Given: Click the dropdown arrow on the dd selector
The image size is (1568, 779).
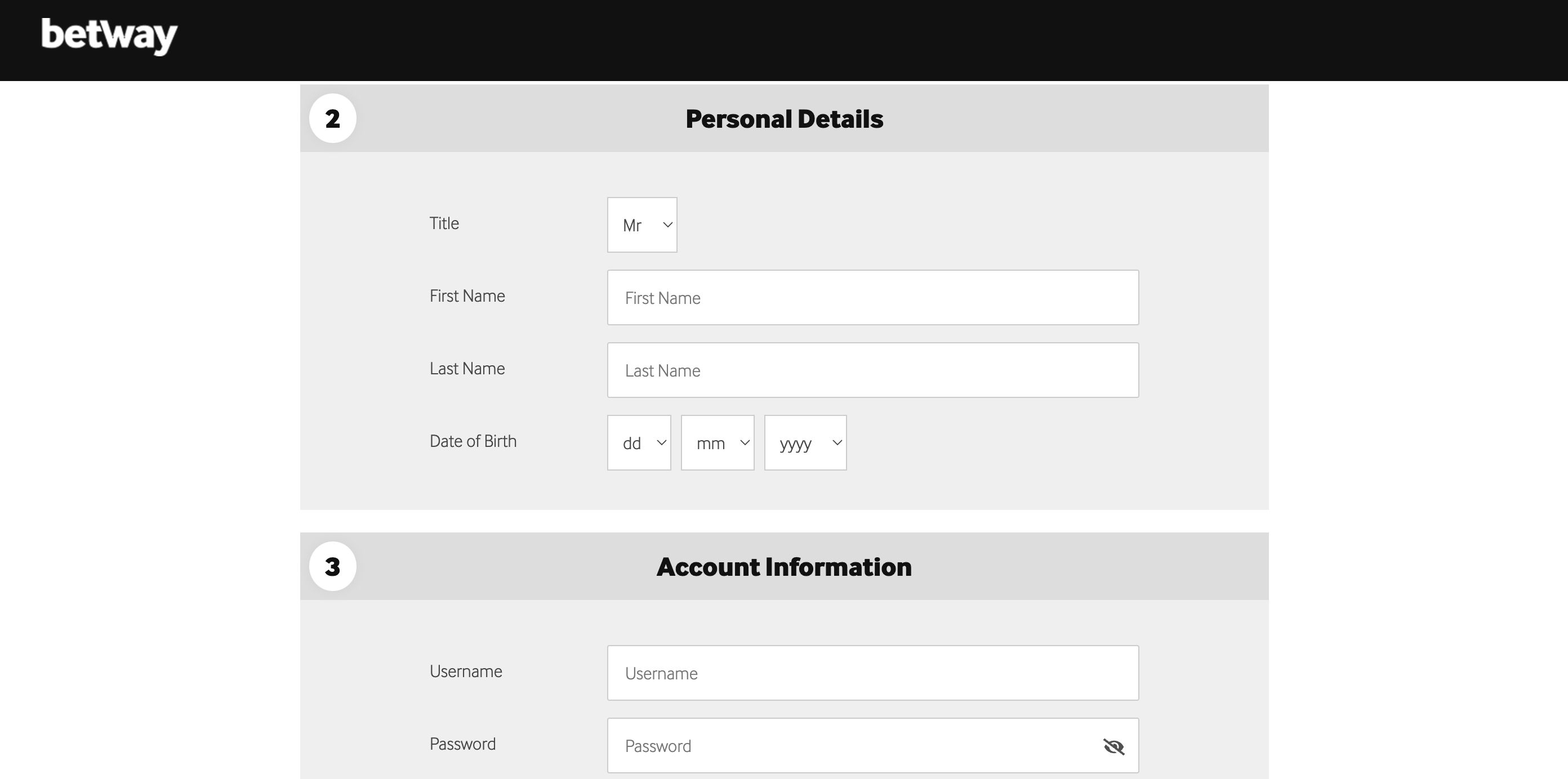Looking at the screenshot, I should (x=661, y=444).
